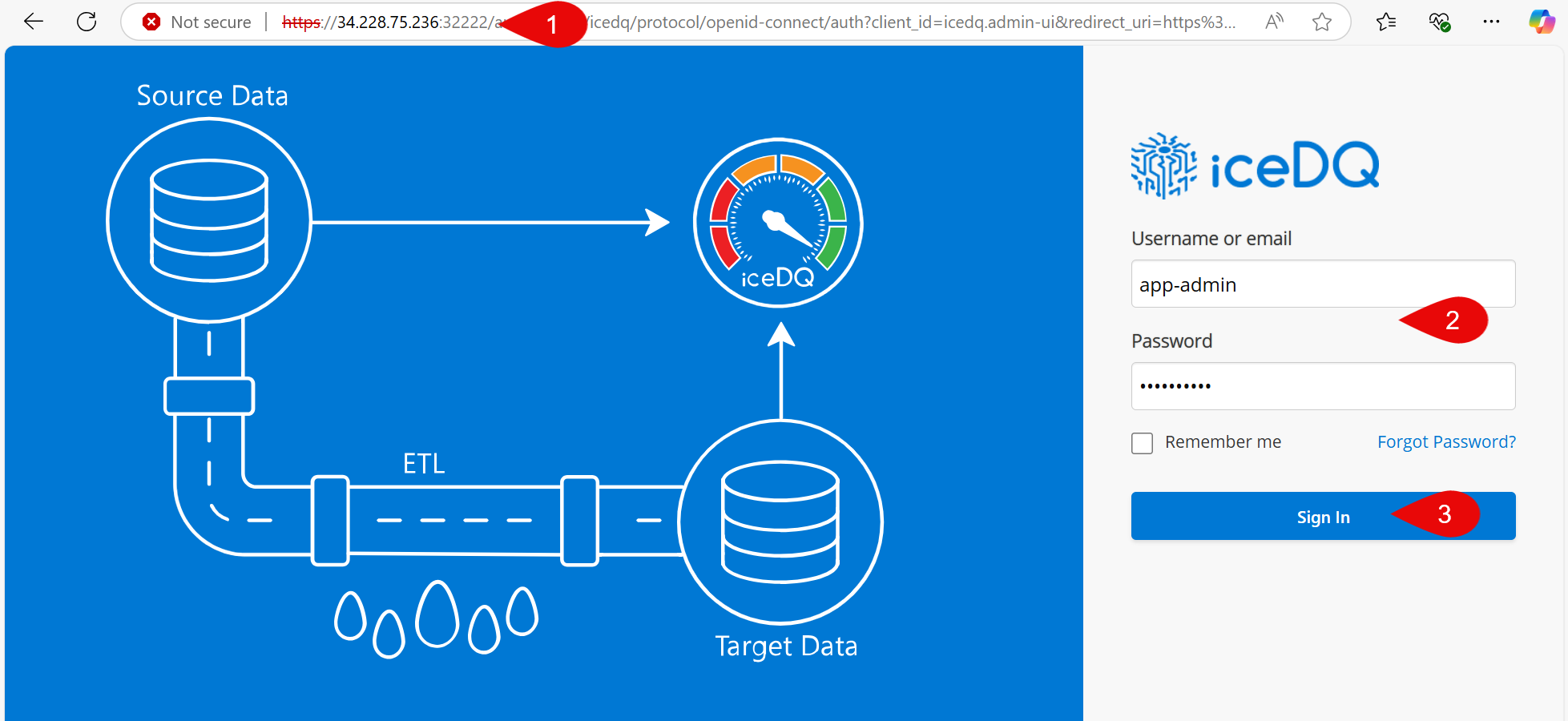Open the Forgot Password? link
Image resolution: width=1568 pixels, height=721 pixels.
(1446, 442)
